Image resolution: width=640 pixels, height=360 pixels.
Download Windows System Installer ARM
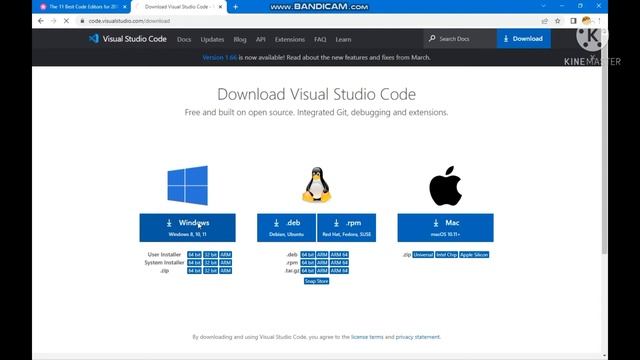click(x=226, y=263)
